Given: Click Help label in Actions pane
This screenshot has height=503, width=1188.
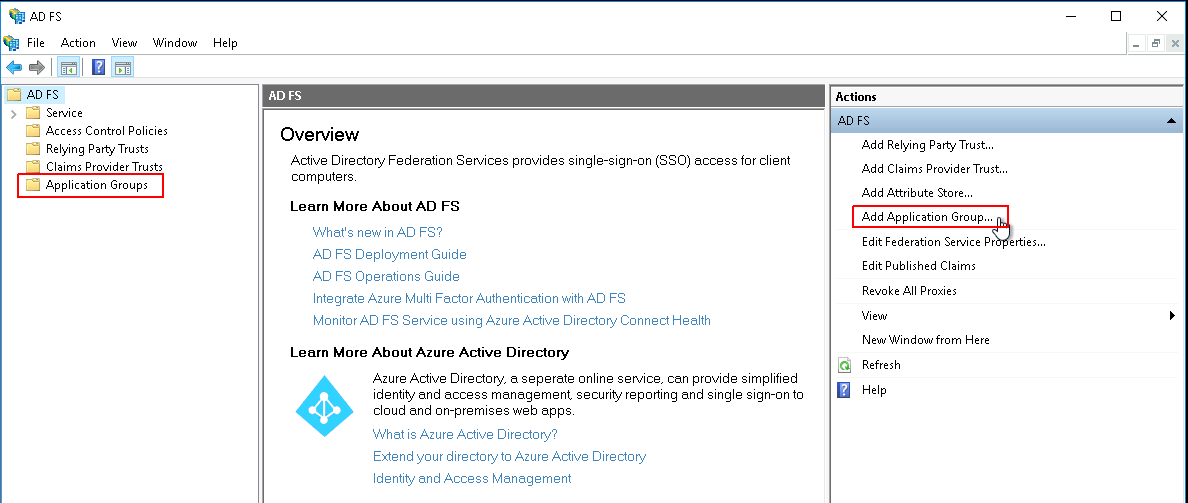Looking at the screenshot, I should pos(874,390).
